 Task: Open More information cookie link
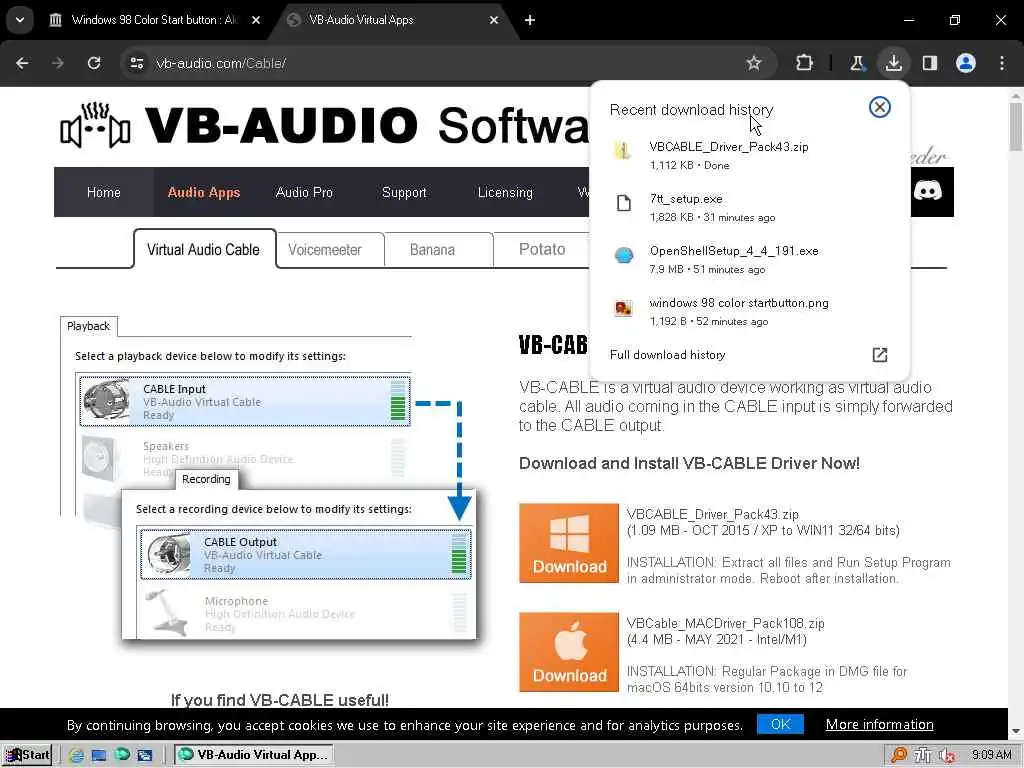pyautogui.click(x=880, y=724)
